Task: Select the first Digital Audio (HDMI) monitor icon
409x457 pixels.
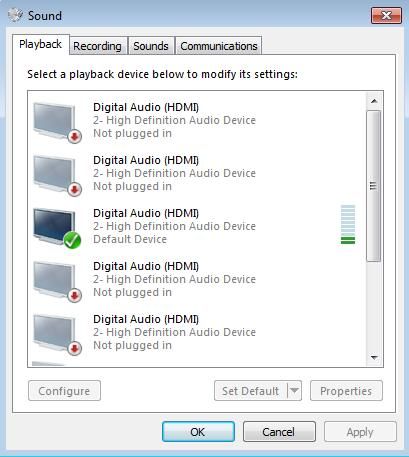Action: coord(57,123)
